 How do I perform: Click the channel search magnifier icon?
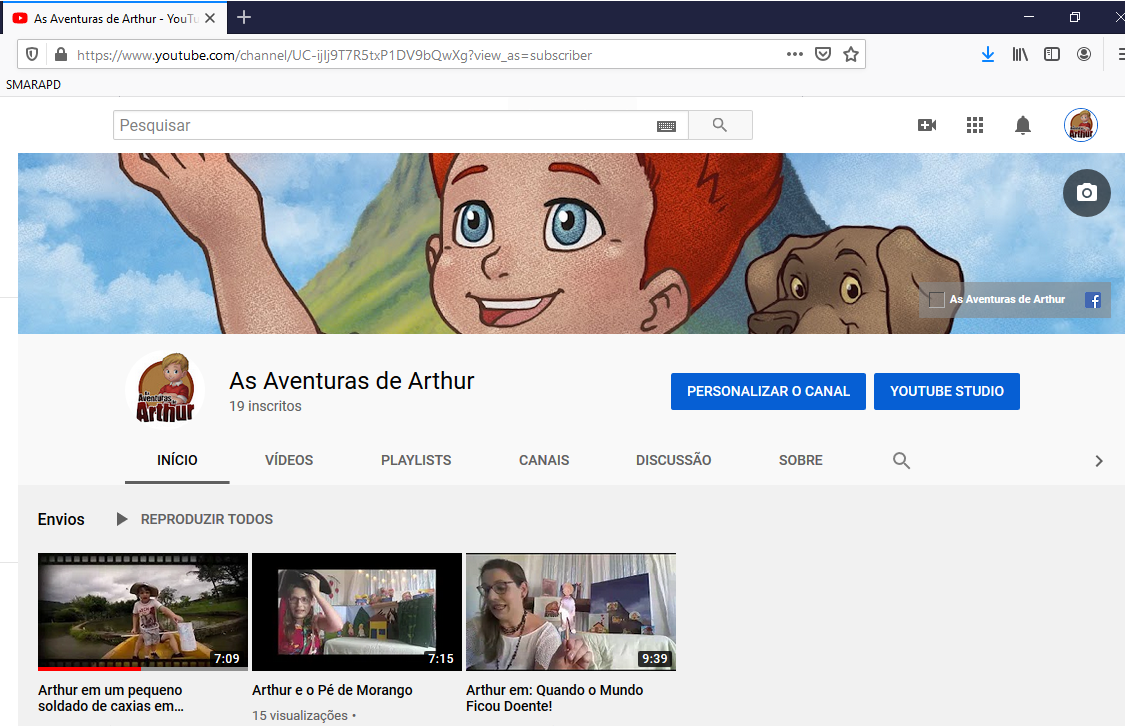click(901, 461)
